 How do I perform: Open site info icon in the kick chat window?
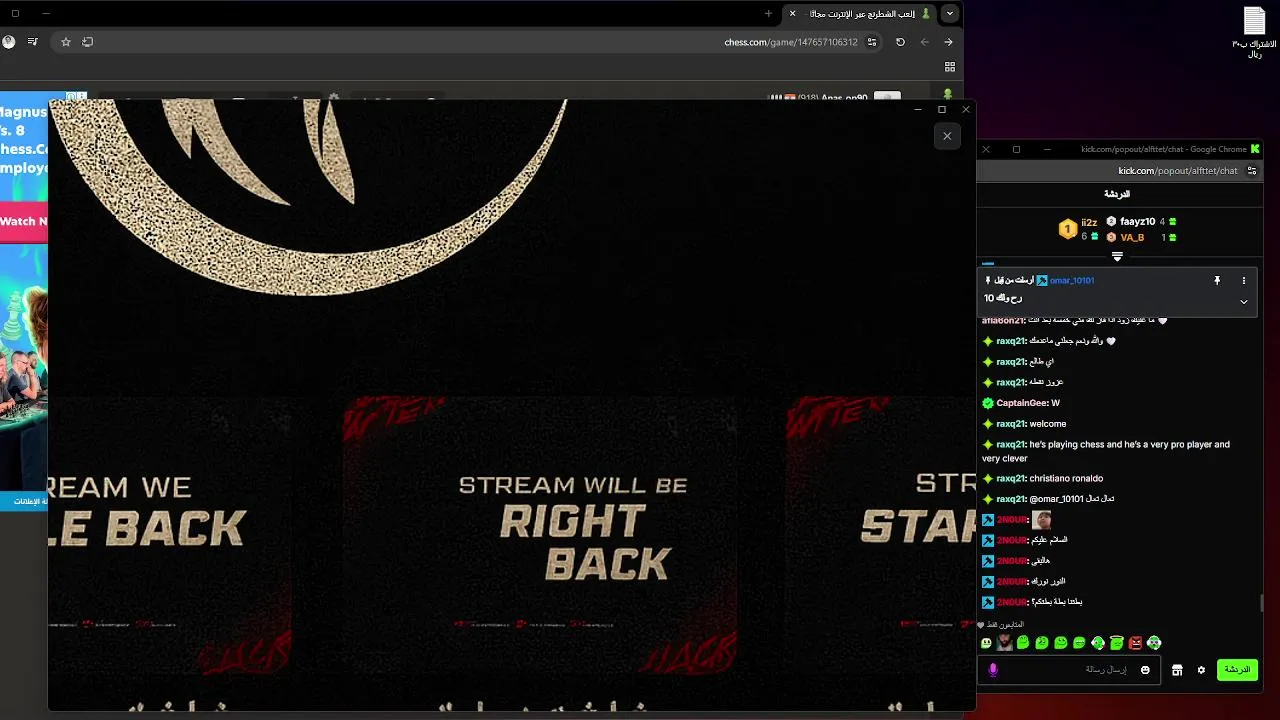click(1251, 171)
